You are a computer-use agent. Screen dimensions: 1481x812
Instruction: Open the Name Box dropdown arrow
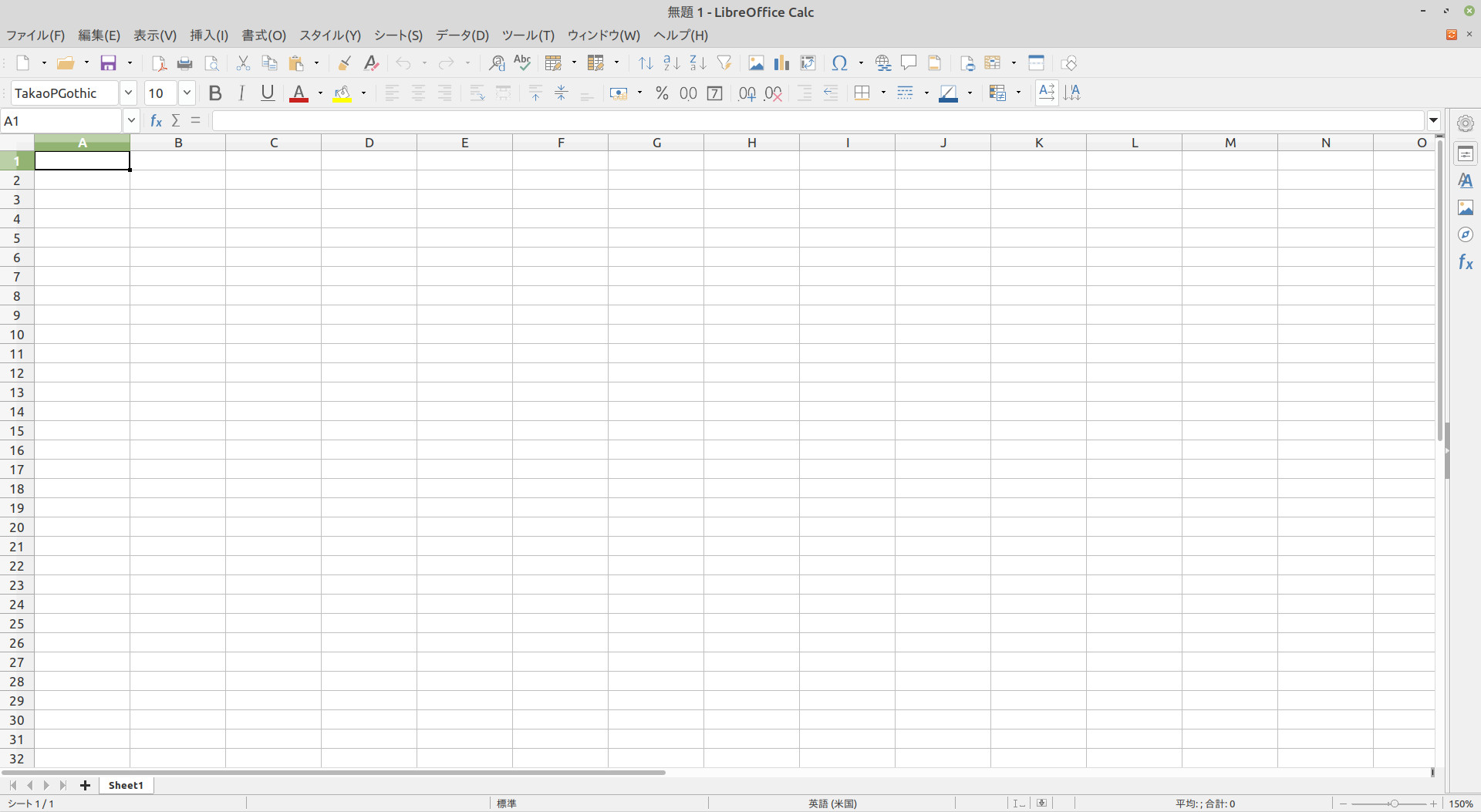pos(131,121)
